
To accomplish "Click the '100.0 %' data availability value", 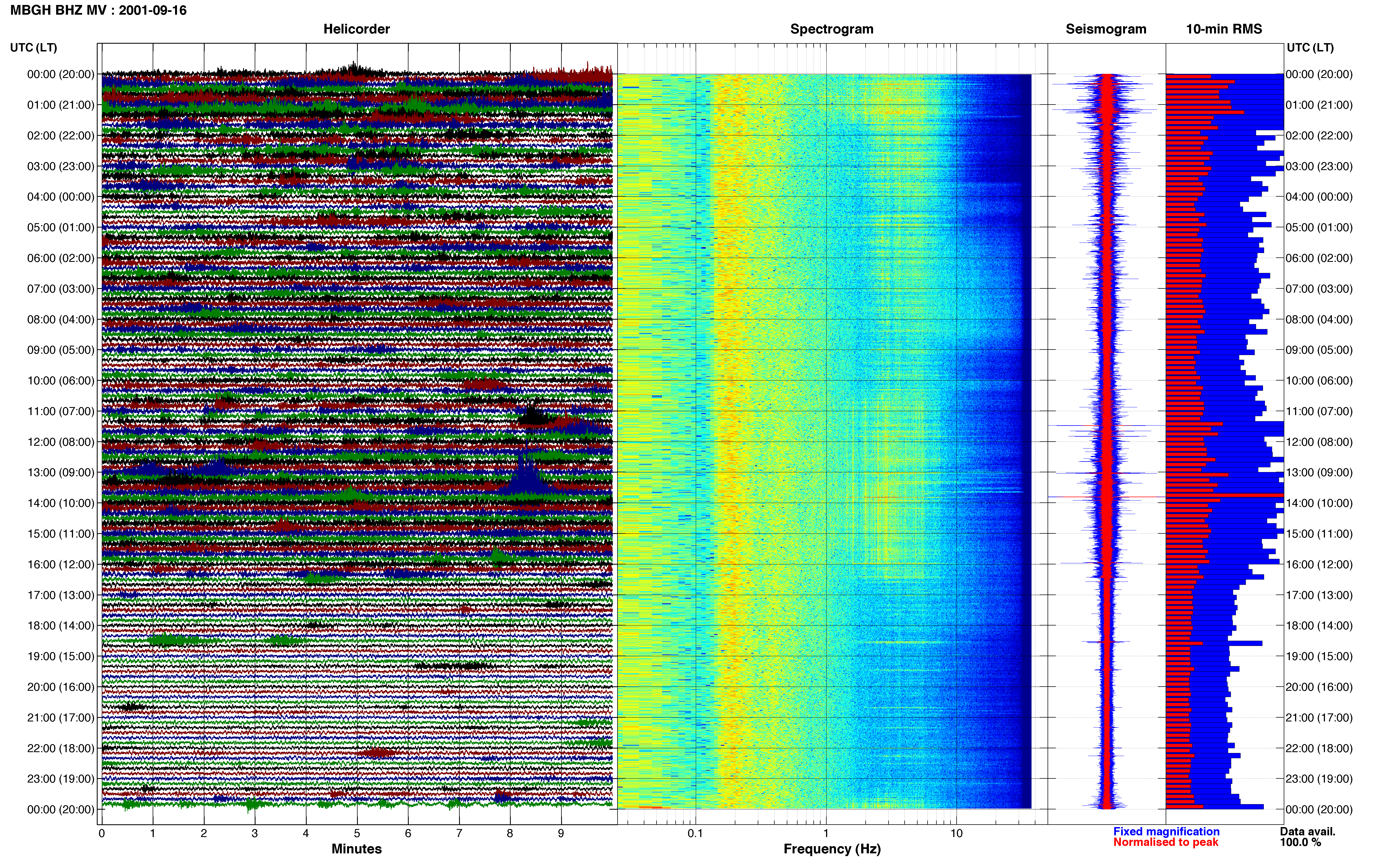I will pos(1300,843).
